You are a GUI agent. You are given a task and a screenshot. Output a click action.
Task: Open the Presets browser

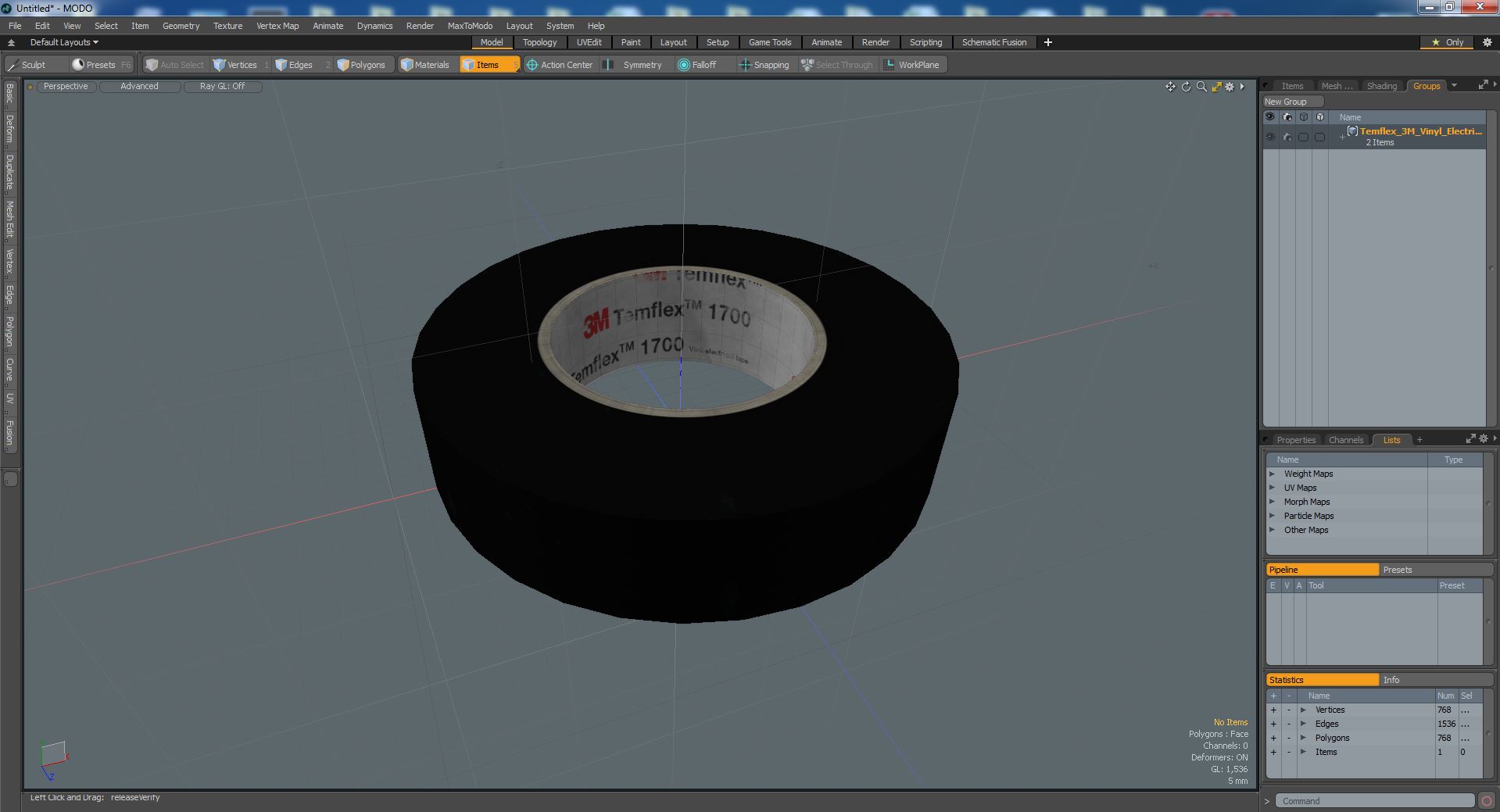[x=100, y=65]
